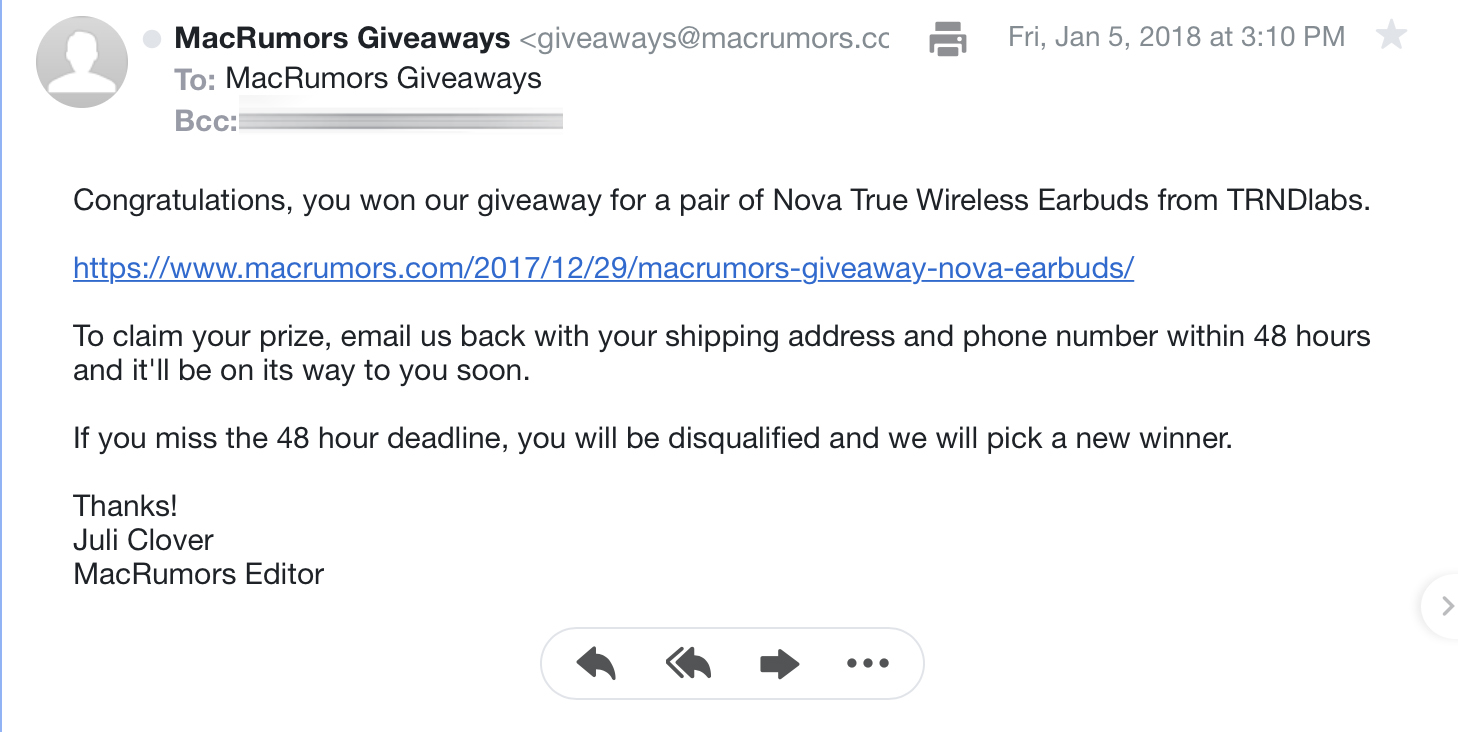This screenshot has height=732, width=1458.
Task: Click the Juli Clover signature name
Action: 143,540
